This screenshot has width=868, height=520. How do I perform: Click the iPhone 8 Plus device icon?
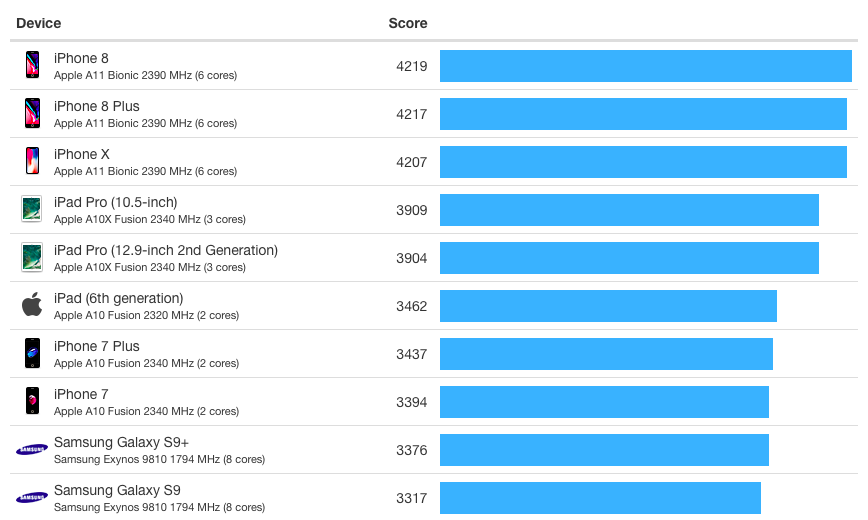[x=32, y=114]
